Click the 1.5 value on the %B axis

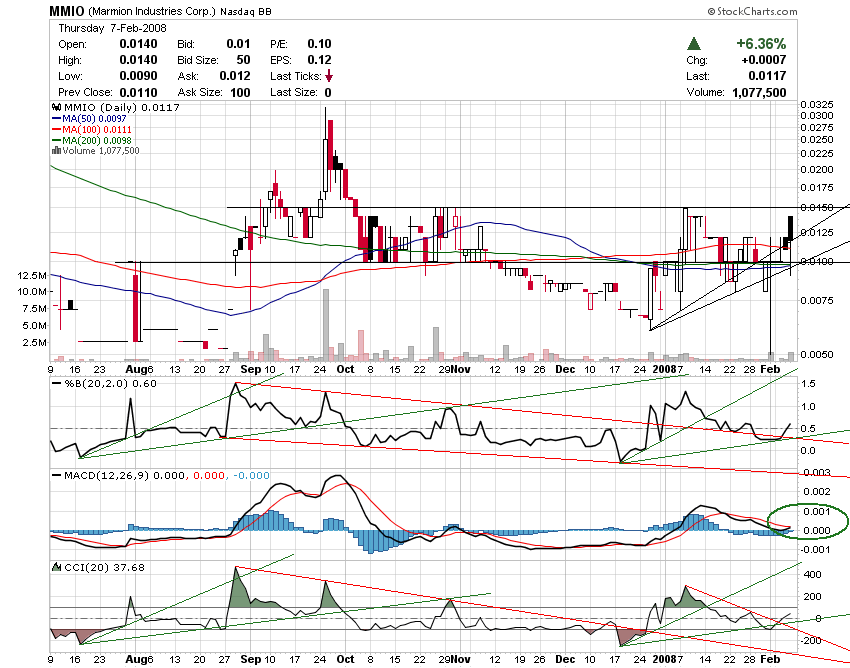[808, 384]
